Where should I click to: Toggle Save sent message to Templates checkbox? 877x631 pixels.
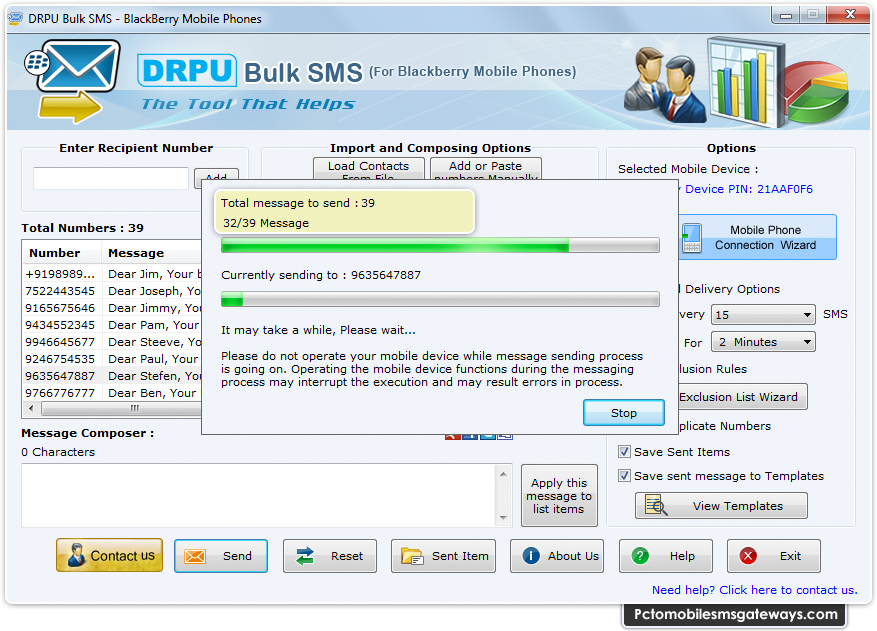point(624,475)
